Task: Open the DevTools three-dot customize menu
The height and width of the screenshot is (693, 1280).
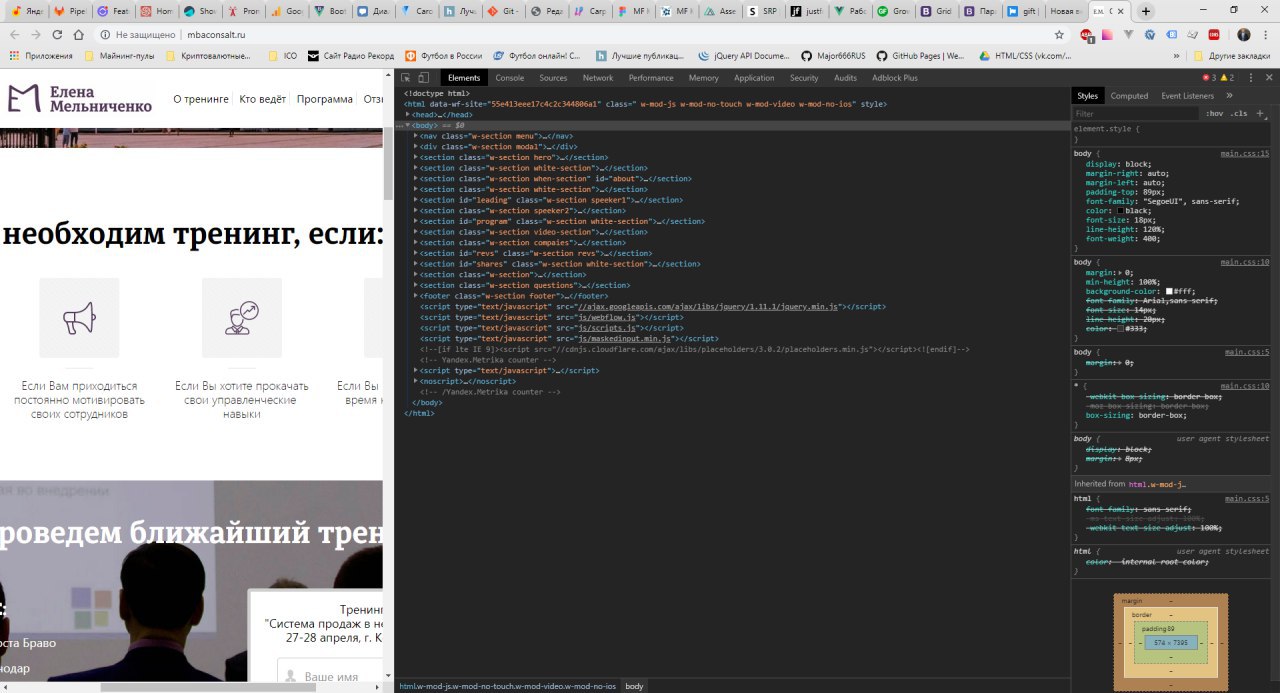Action: [1251, 78]
